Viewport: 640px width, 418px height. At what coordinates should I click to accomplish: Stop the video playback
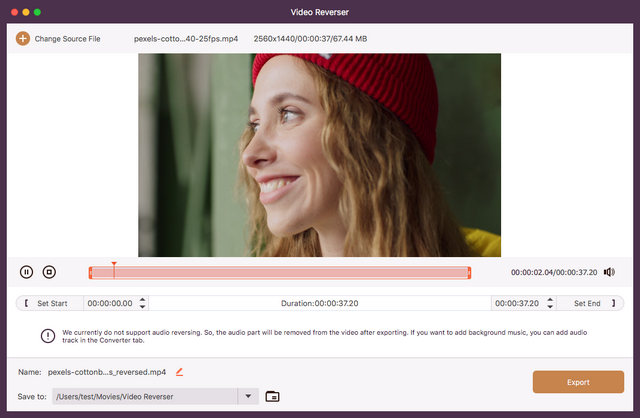pyautogui.click(x=49, y=272)
